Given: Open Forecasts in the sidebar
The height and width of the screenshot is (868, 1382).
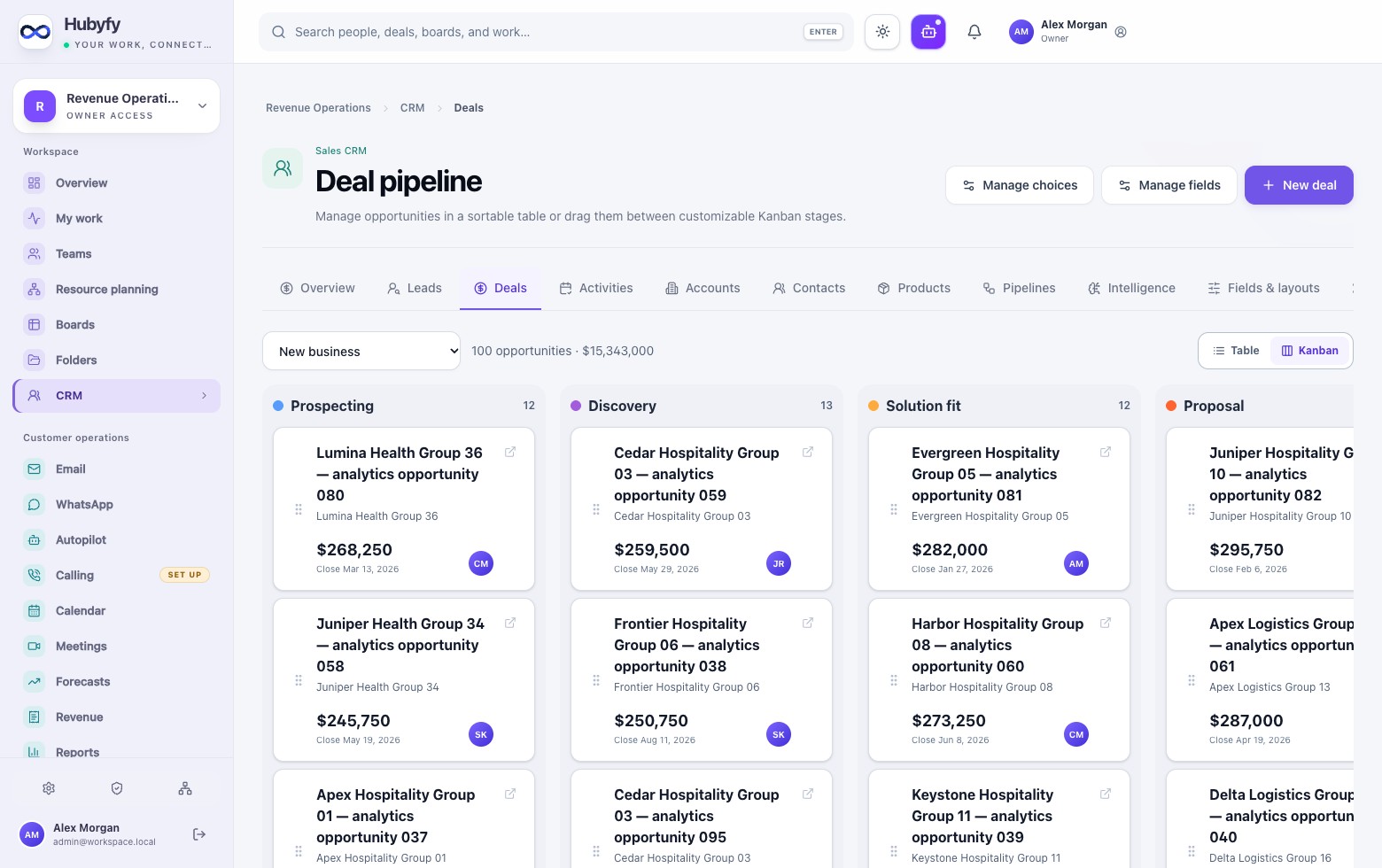Looking at the screenshot, I should [117, 682].
